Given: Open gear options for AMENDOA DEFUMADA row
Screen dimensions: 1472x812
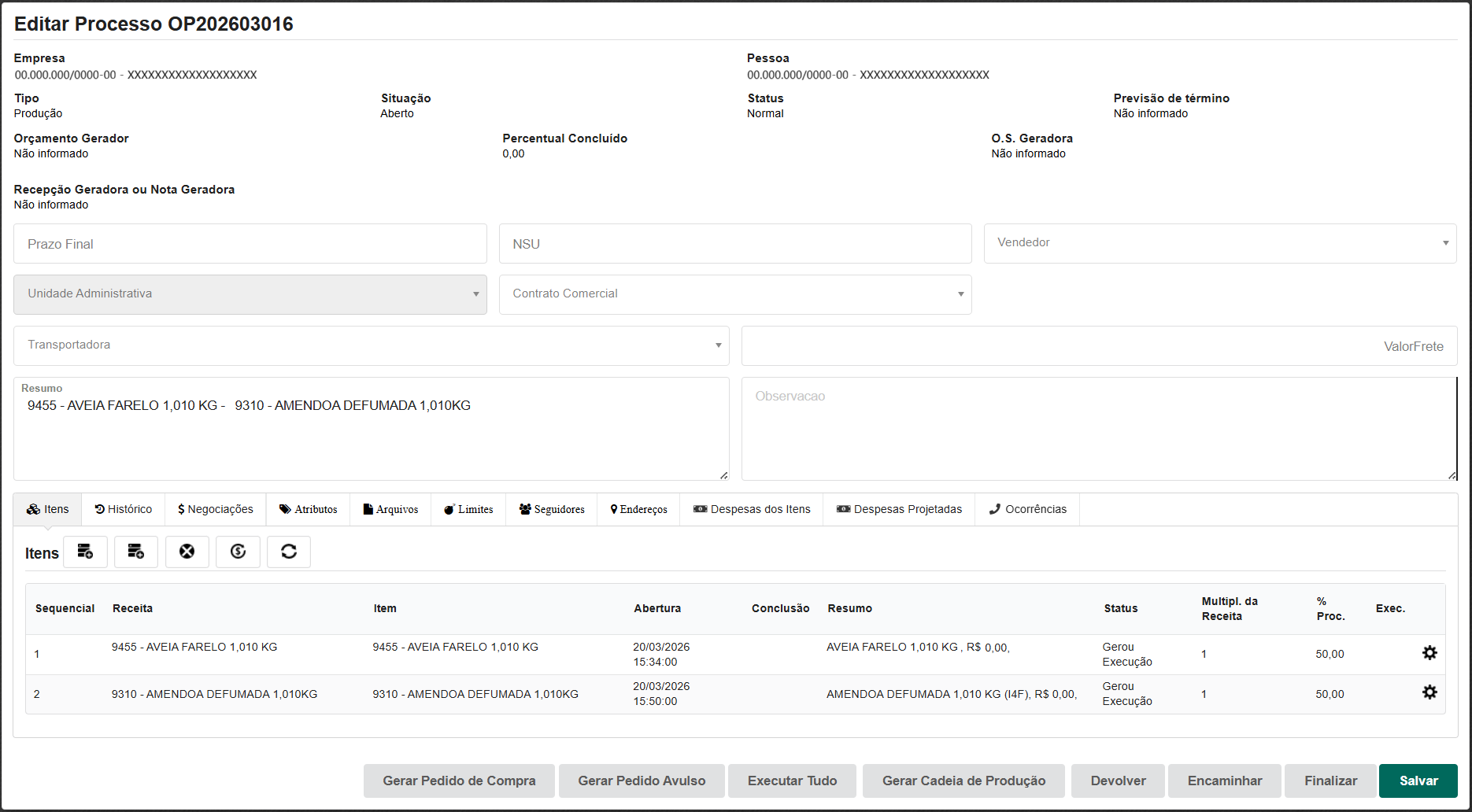Looking at the screenshot, I should coord(1429,692).
